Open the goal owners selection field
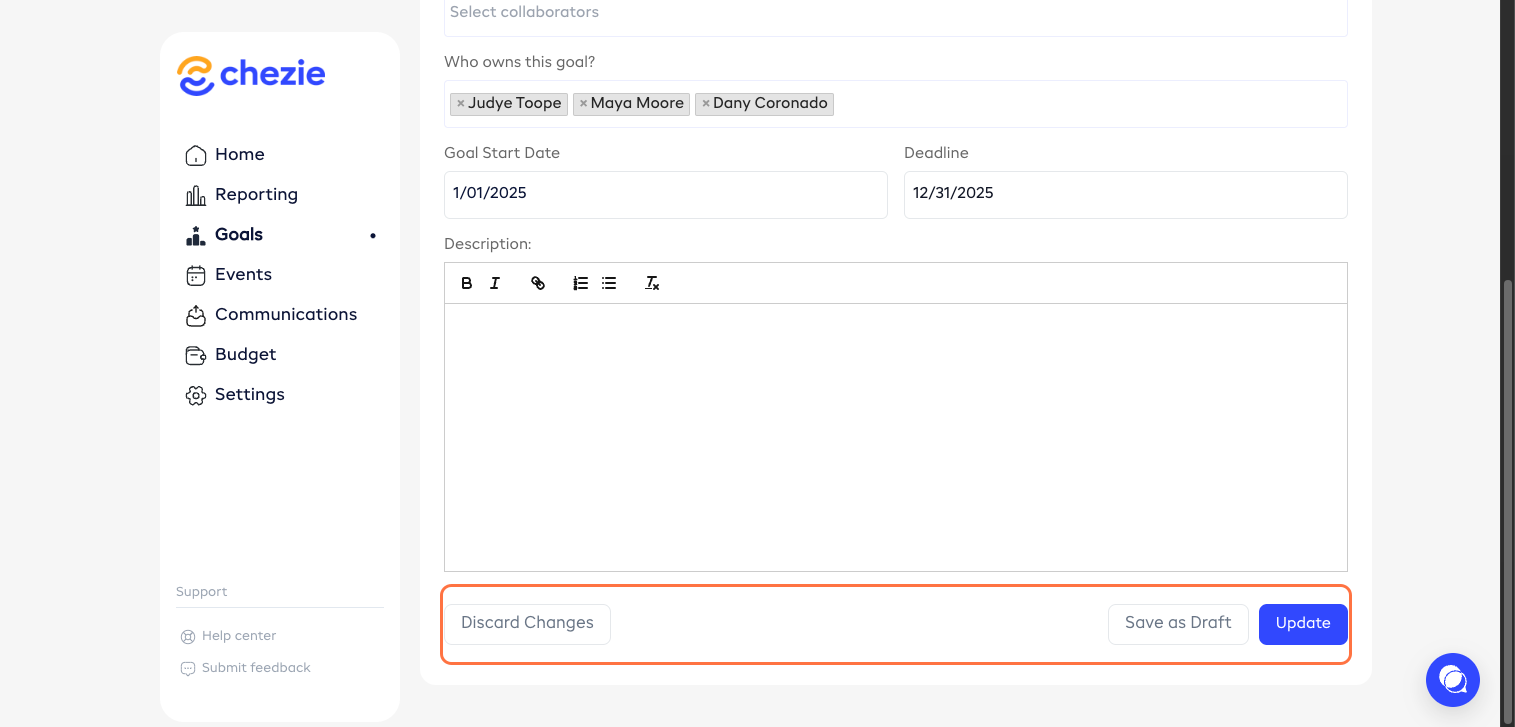Screen dimensions: 1515x727 1090,104
